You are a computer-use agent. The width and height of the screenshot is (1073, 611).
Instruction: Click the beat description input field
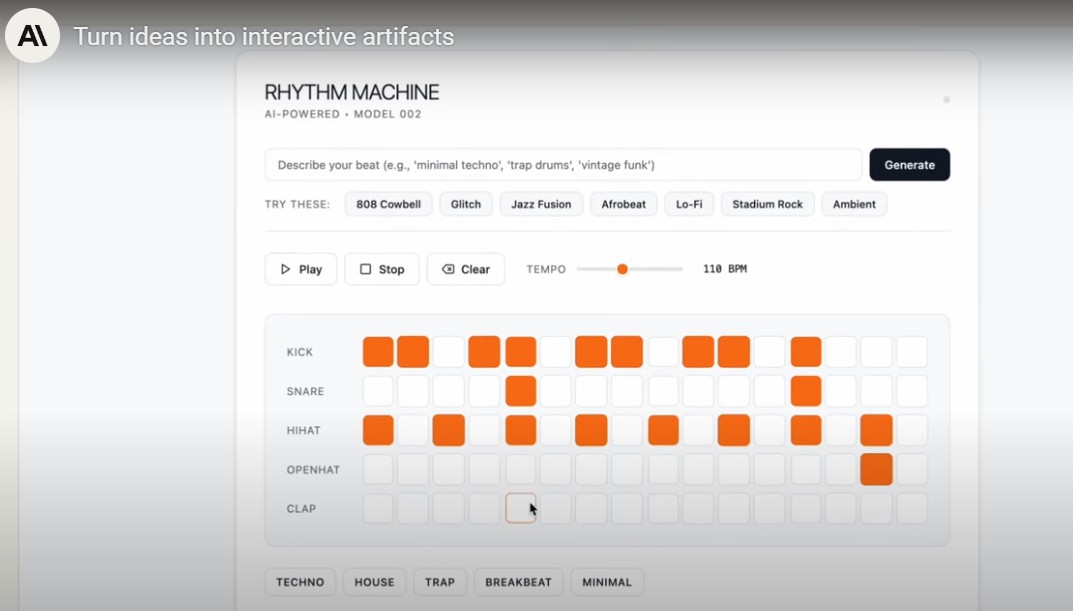(563, 165)
